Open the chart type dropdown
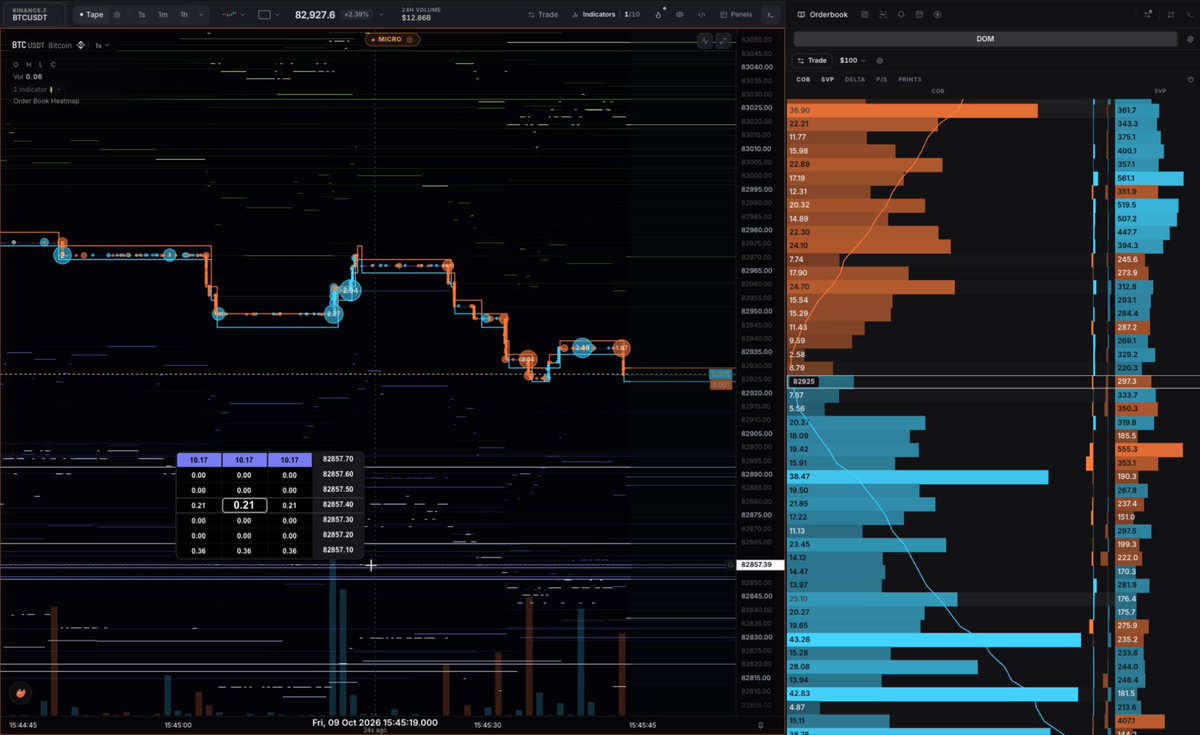Screen dimensions: 1200x735 coord(235,15)
